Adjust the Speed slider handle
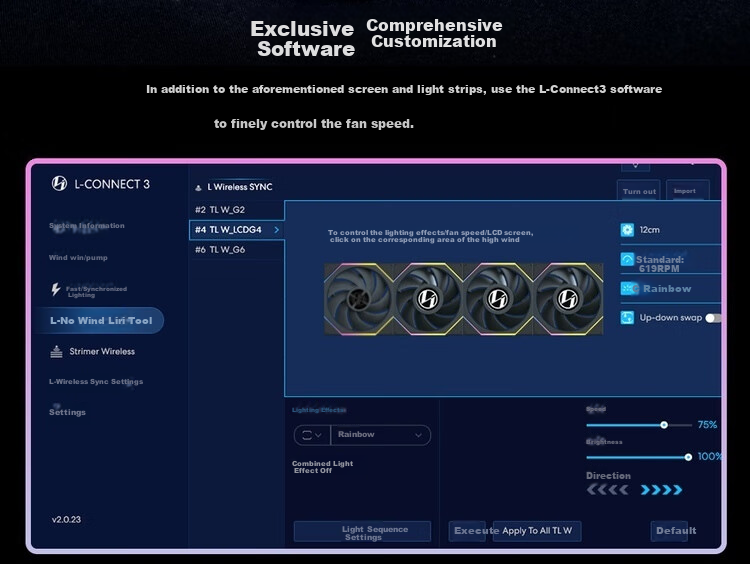The height and width of the screenshot is (564, 750). click(664, 425)
